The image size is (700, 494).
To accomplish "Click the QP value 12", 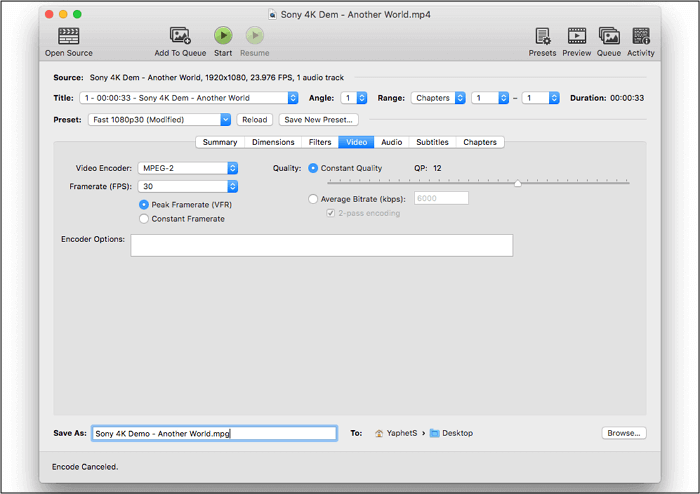I will 437,168.
